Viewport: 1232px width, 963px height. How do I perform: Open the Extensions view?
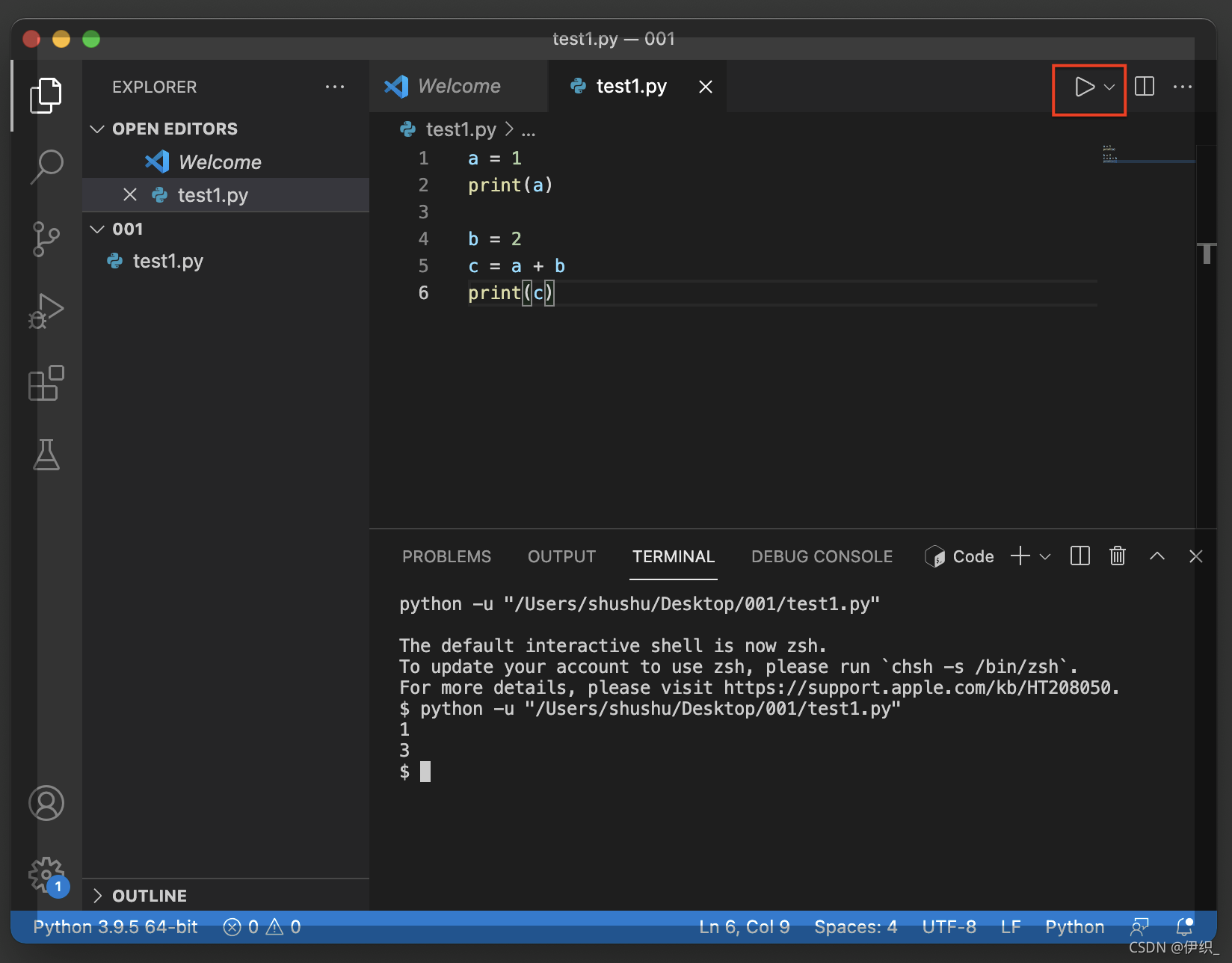(46, 383)
